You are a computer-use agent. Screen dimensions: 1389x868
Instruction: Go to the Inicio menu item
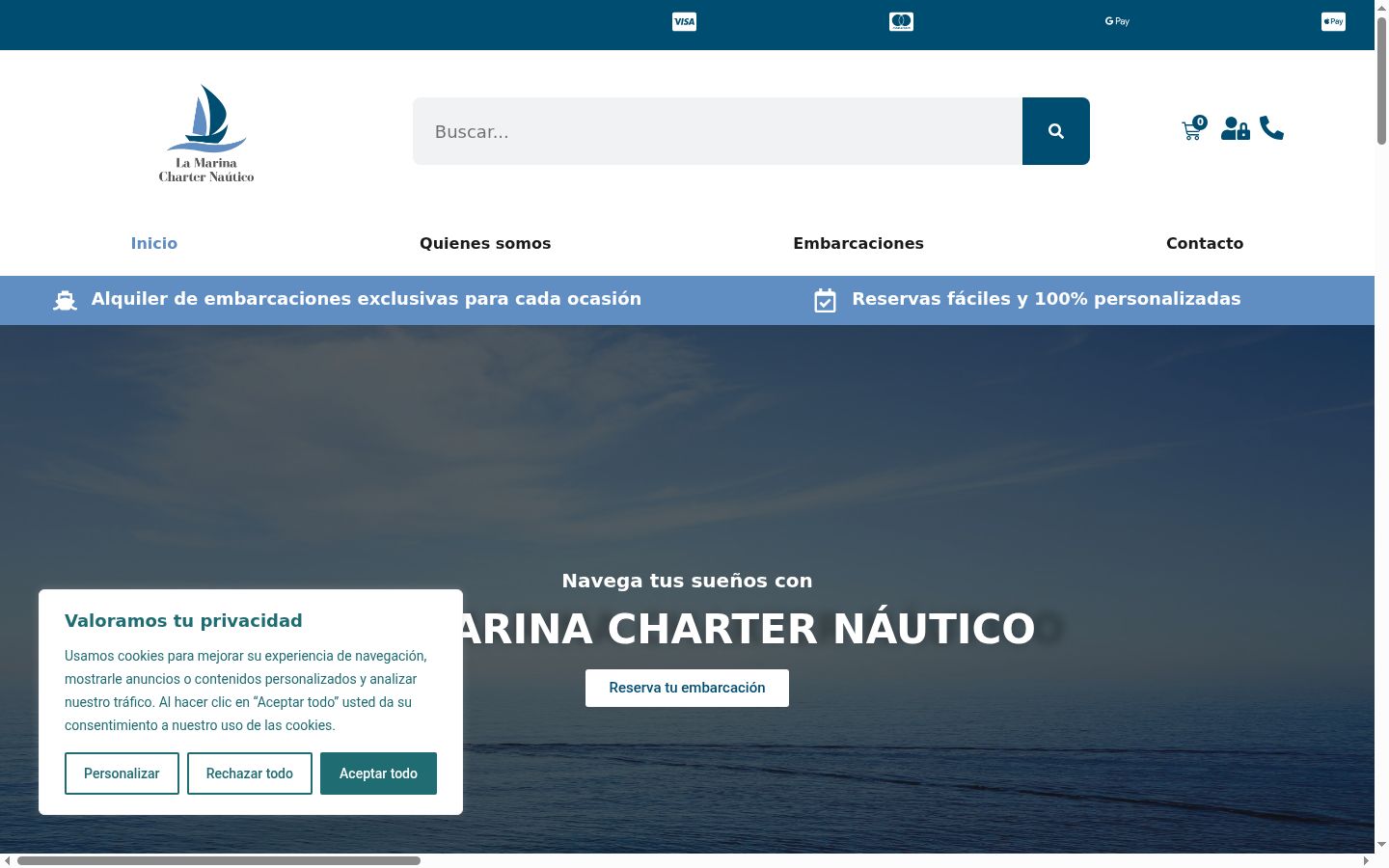154,243
